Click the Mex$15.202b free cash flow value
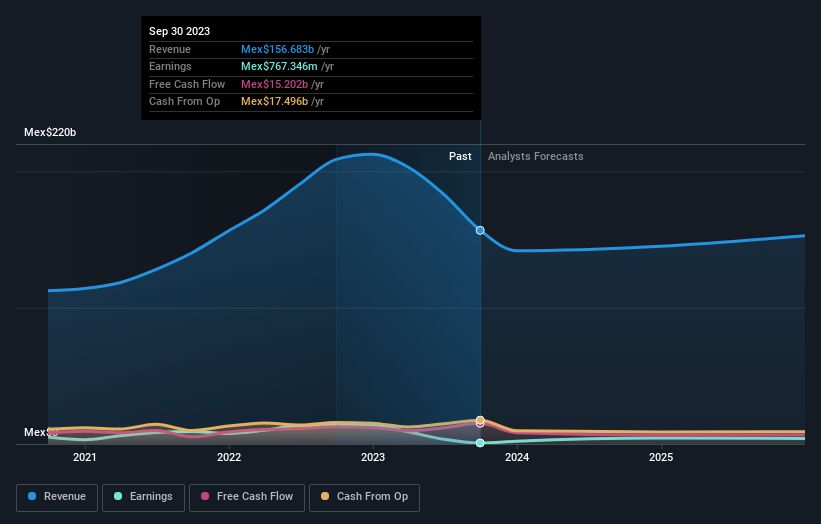821x524 pixels. click(x=274, y=84)
